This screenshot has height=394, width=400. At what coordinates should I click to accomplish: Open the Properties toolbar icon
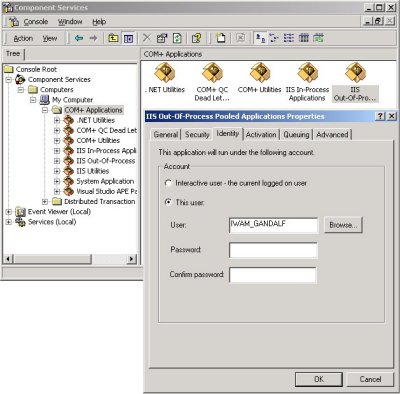pyautogui.click(x=162, y=38)
